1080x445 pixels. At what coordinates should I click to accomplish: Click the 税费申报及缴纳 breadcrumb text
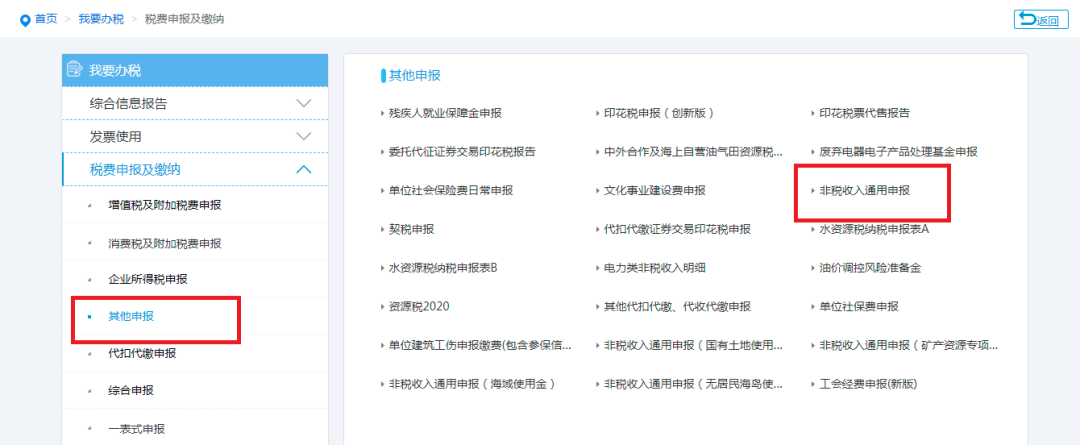tap(184, 19)
